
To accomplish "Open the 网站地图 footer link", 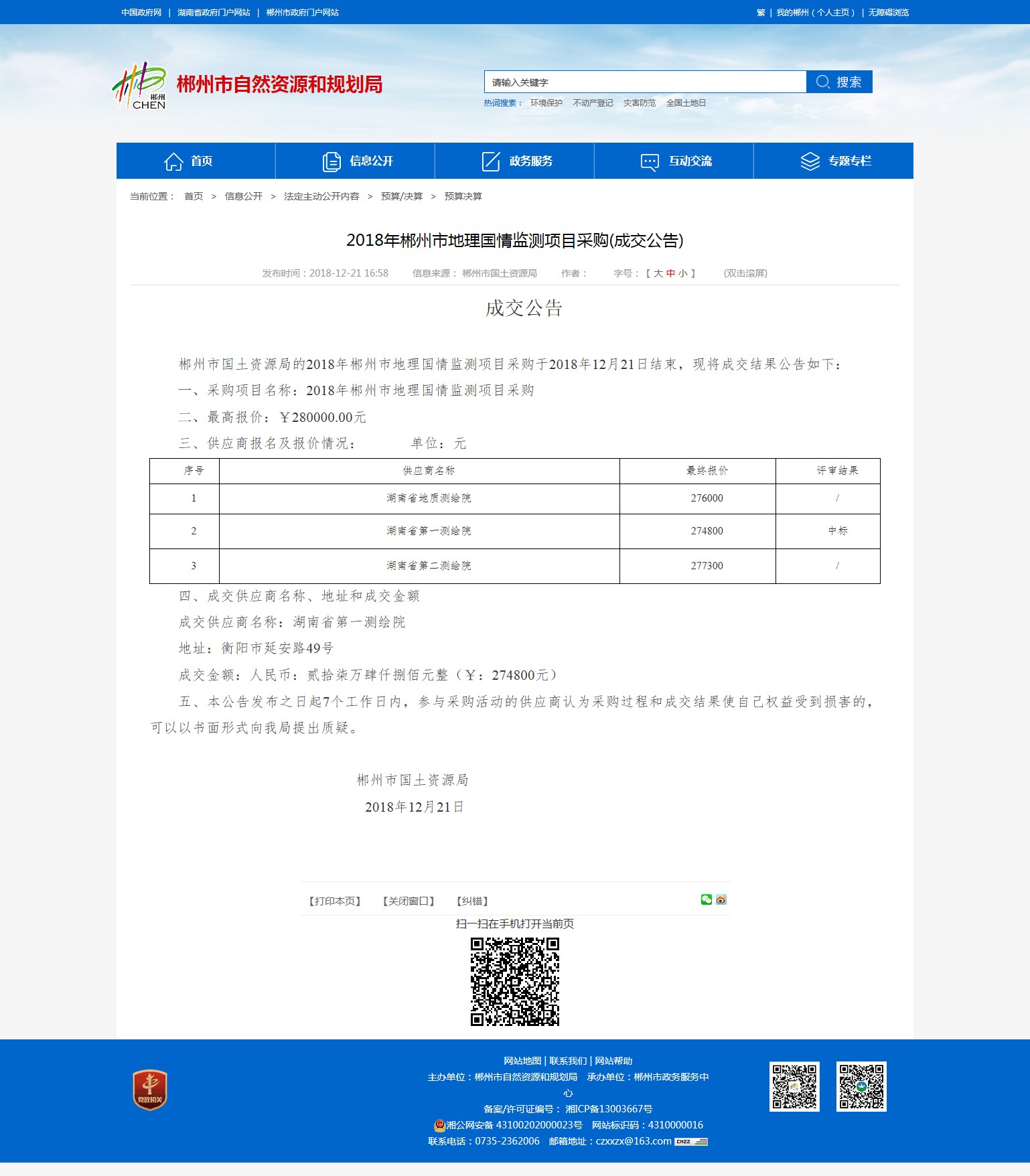I will [522, 1061].
